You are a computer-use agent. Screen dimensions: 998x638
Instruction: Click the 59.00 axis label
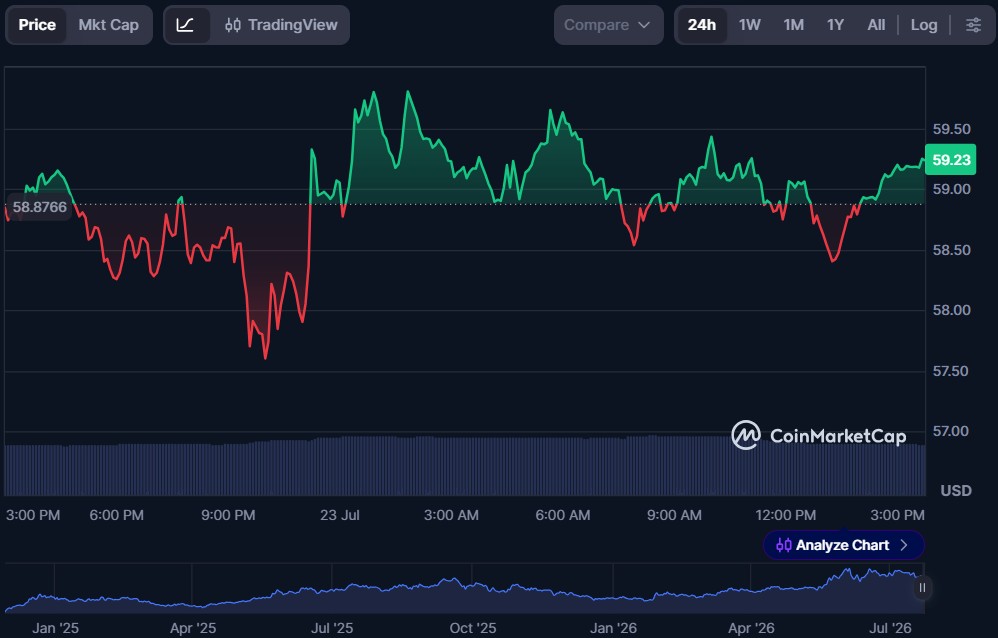pyautogui.click(x=952, y=189)
